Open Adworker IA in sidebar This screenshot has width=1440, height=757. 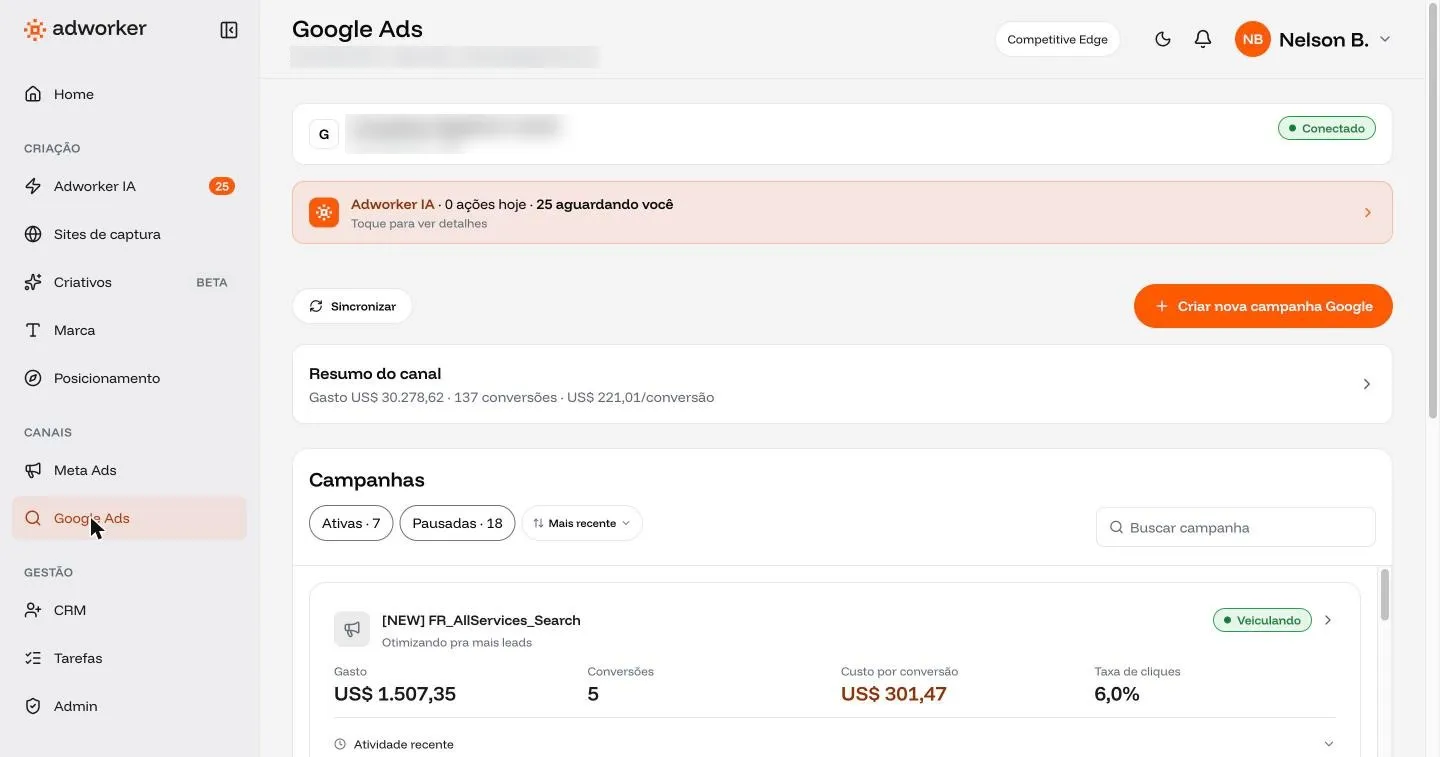click(129, 186)
